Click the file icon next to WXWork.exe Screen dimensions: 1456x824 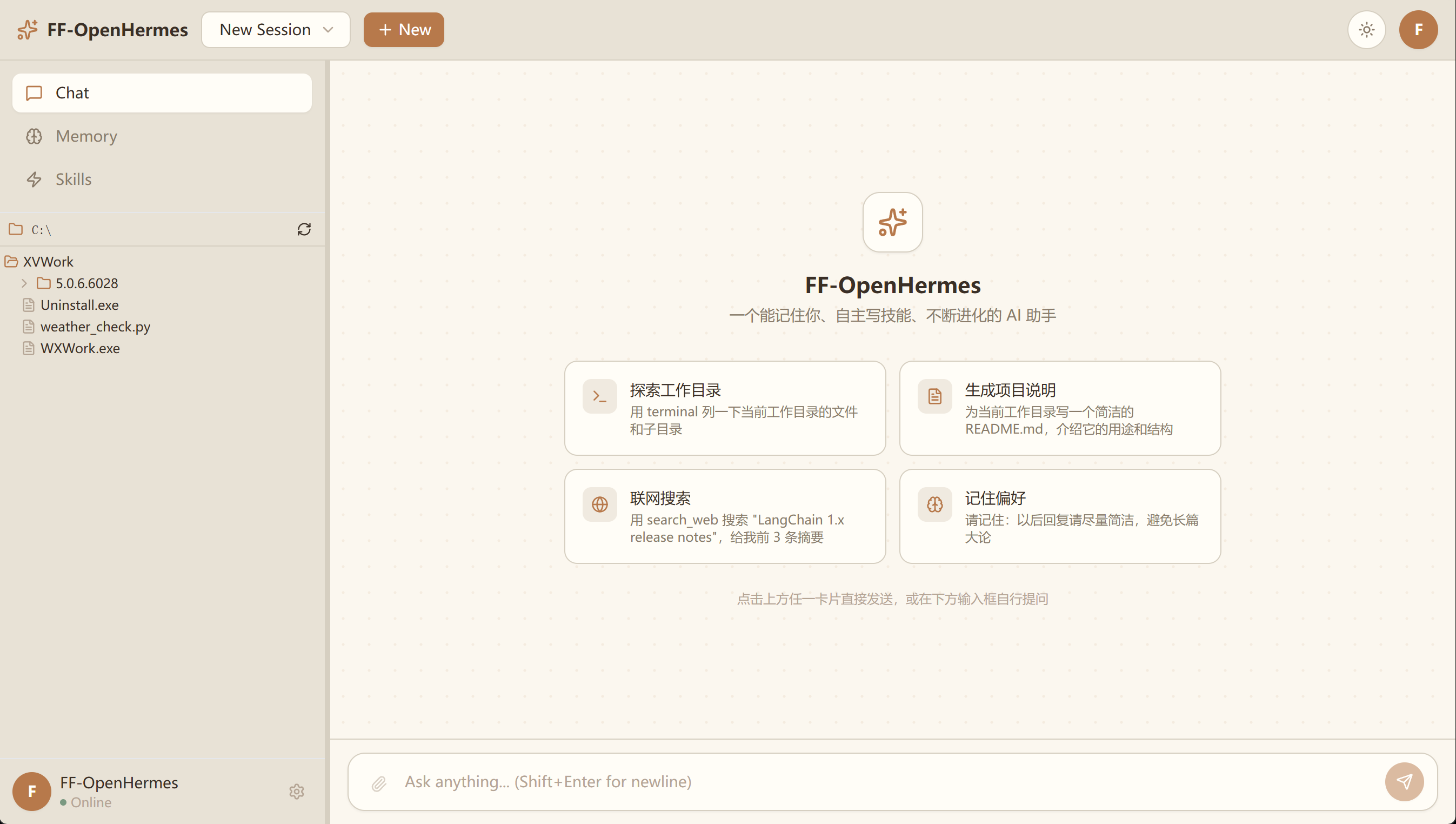coord(29,348)
